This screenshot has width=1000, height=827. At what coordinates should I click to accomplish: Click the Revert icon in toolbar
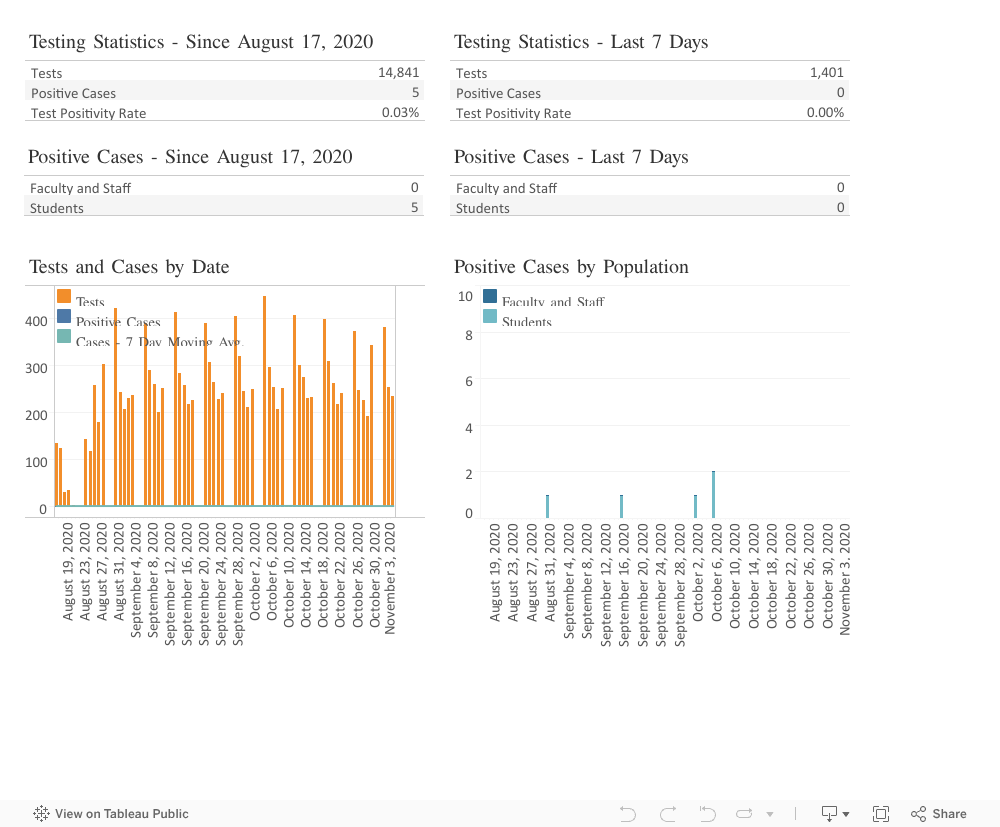pyautogui.click(x=707, y=814)
